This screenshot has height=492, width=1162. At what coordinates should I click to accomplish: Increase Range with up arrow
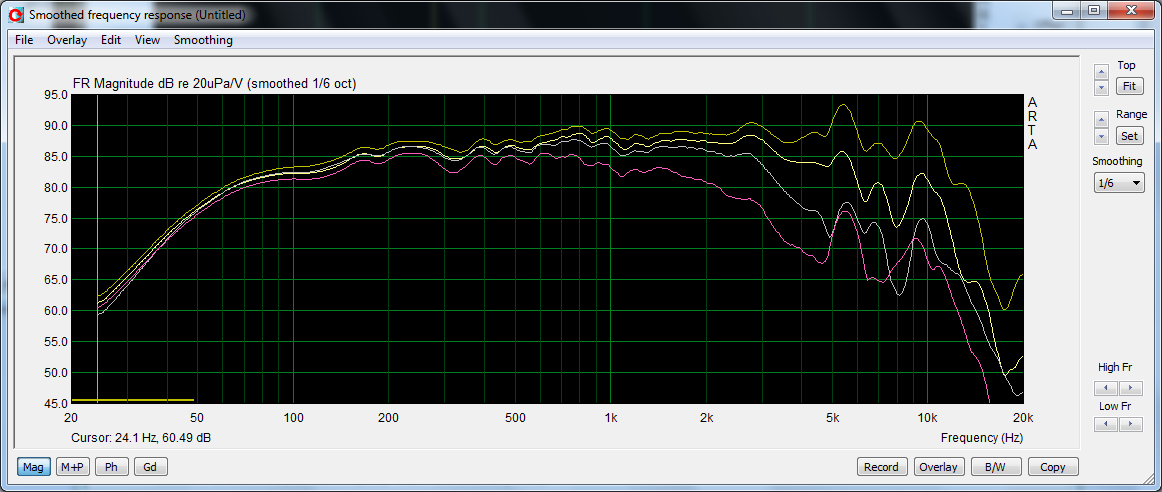tap(1101, 119)
